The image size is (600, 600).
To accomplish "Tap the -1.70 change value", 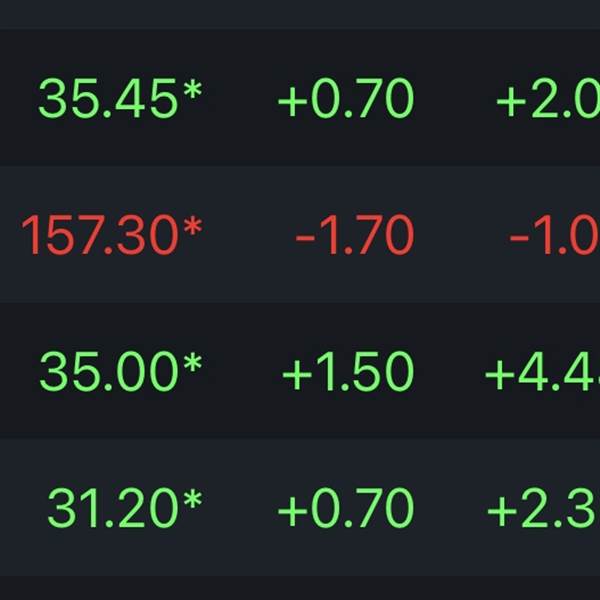I will click(x=355, y=235).
